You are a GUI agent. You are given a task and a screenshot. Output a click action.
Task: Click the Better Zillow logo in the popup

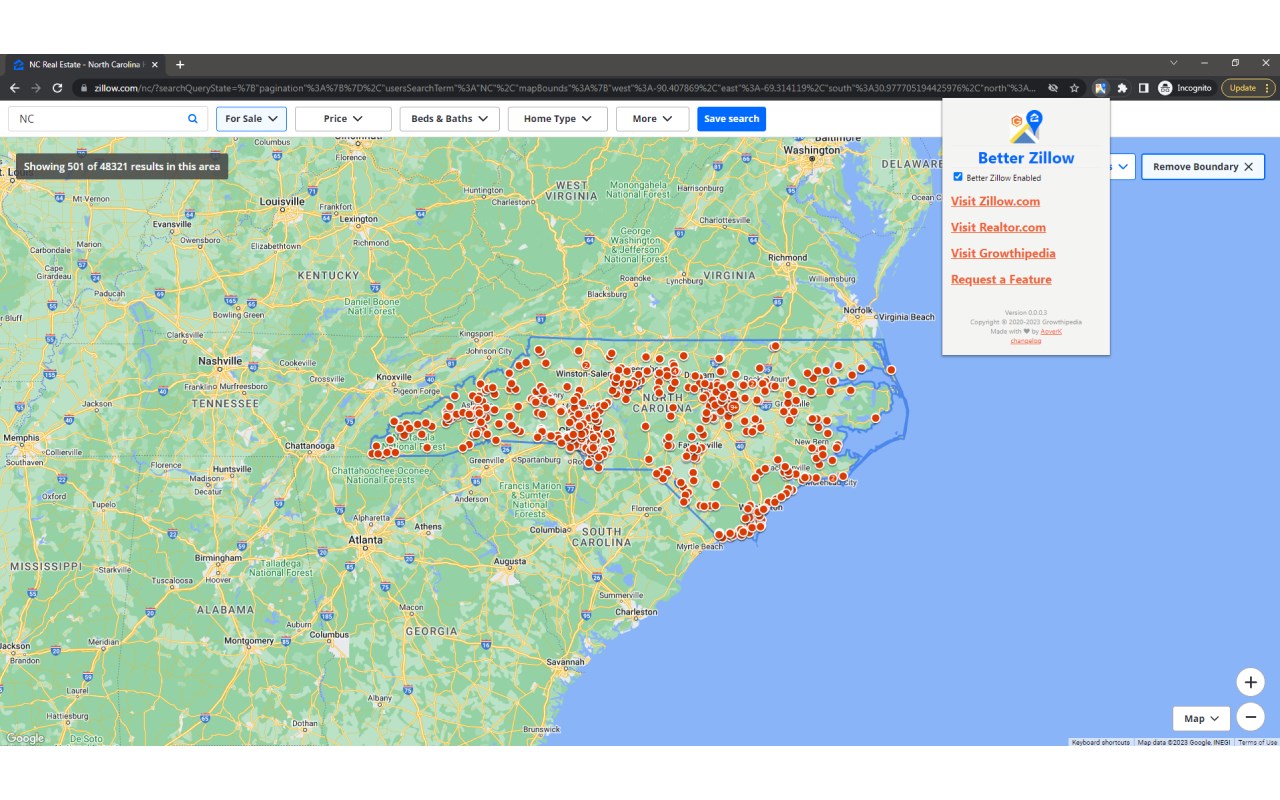(x=1026, y=127)
